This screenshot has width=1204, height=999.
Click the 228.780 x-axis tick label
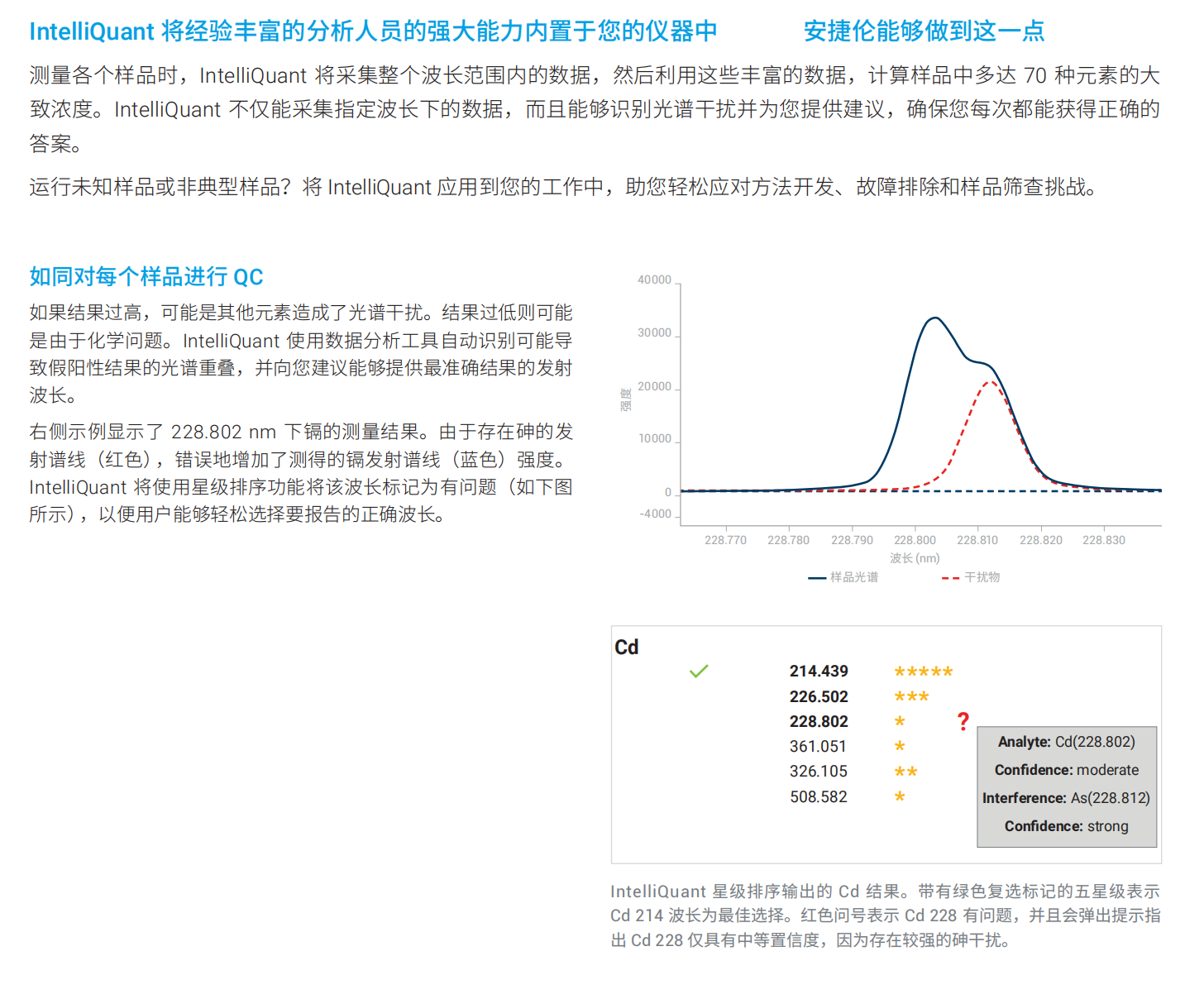click(789, 540)
